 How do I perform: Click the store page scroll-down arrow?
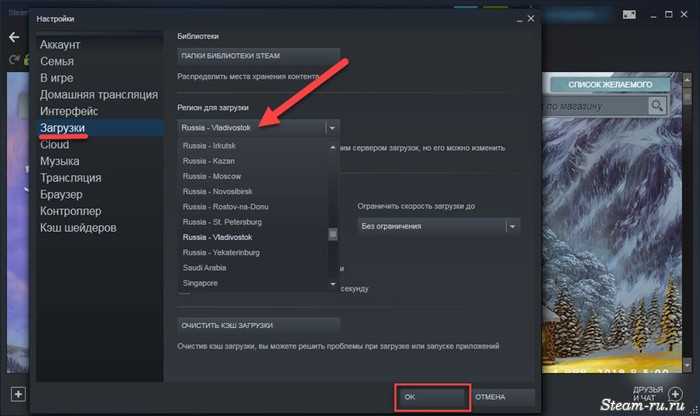coord(688,366)
